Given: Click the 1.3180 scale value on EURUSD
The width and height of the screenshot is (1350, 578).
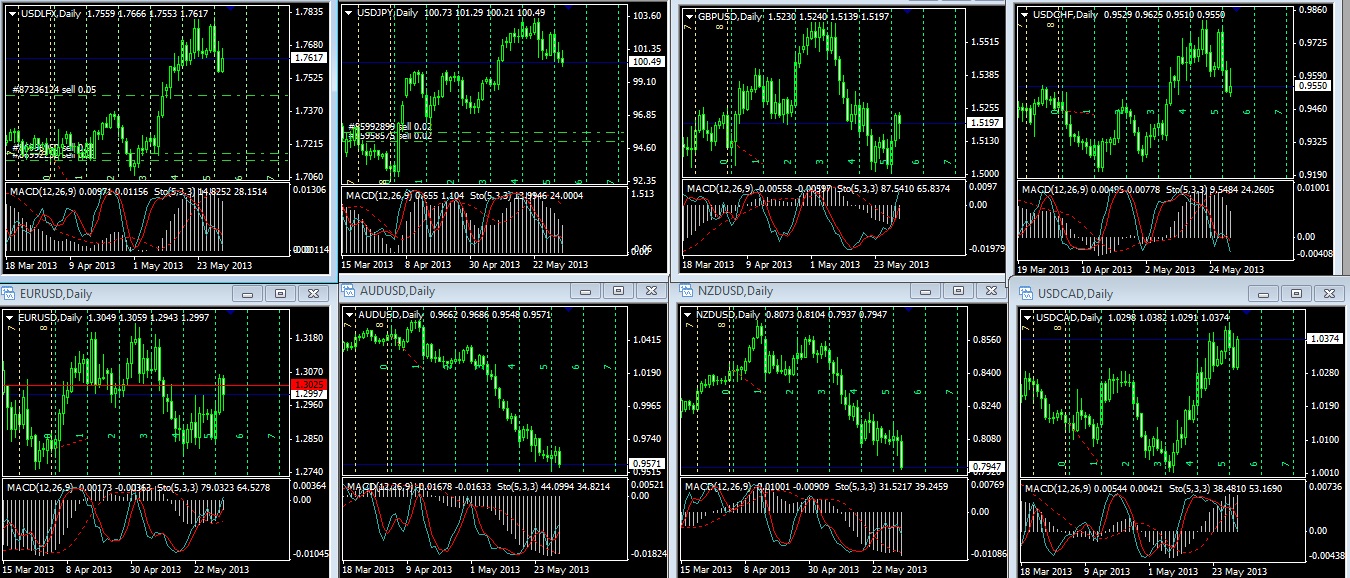Looking at the screenshot, I should [x=310, y=338].
